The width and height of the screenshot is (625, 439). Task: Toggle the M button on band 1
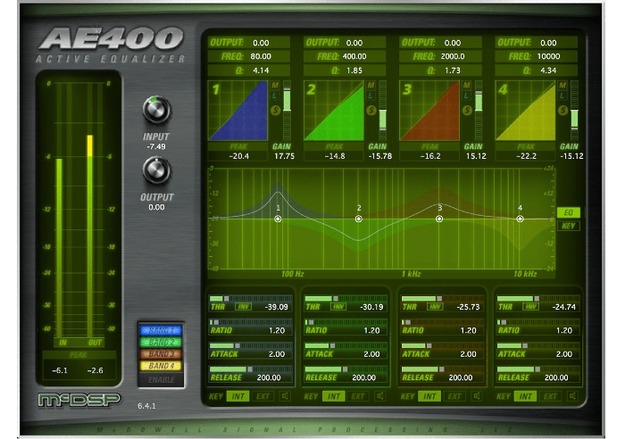tap(275, 85)
